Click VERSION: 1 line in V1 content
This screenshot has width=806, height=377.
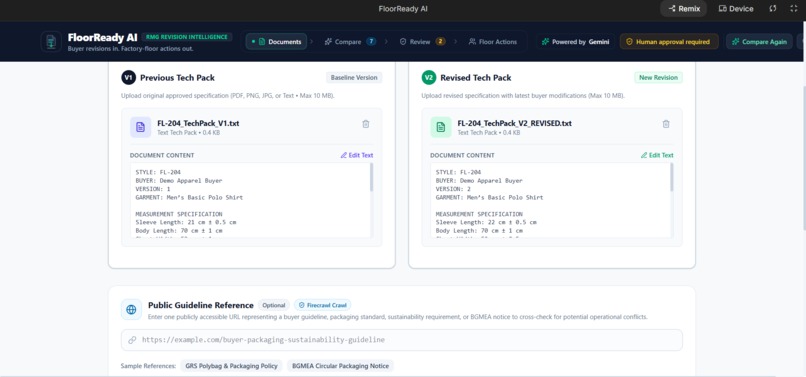coord(153,189)
